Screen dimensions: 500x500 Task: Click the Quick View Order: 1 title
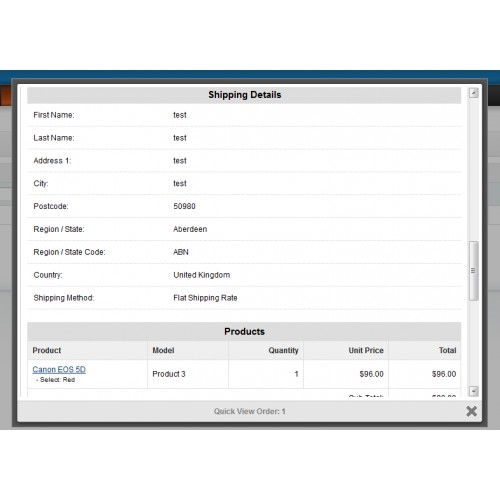(x=250, y=411)
